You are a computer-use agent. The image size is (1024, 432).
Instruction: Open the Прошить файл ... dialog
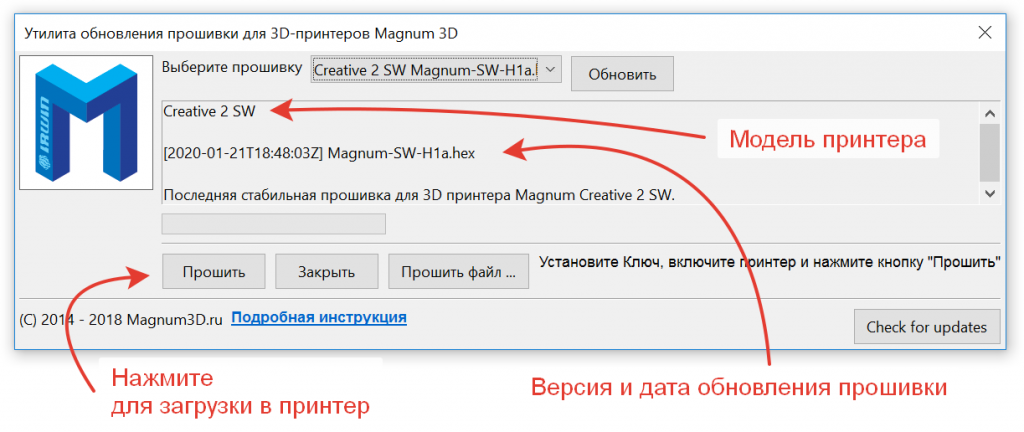point(458,271)
